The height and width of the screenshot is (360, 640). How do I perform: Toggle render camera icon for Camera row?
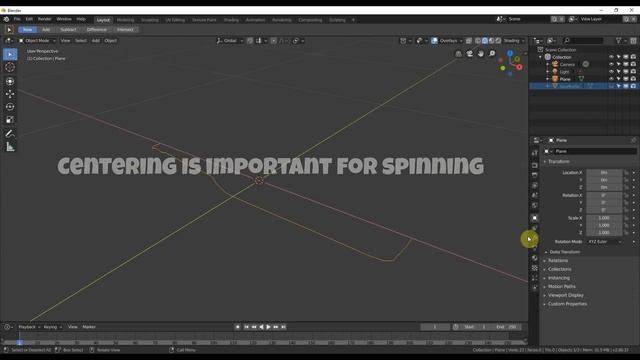click(x=633, y=64)
